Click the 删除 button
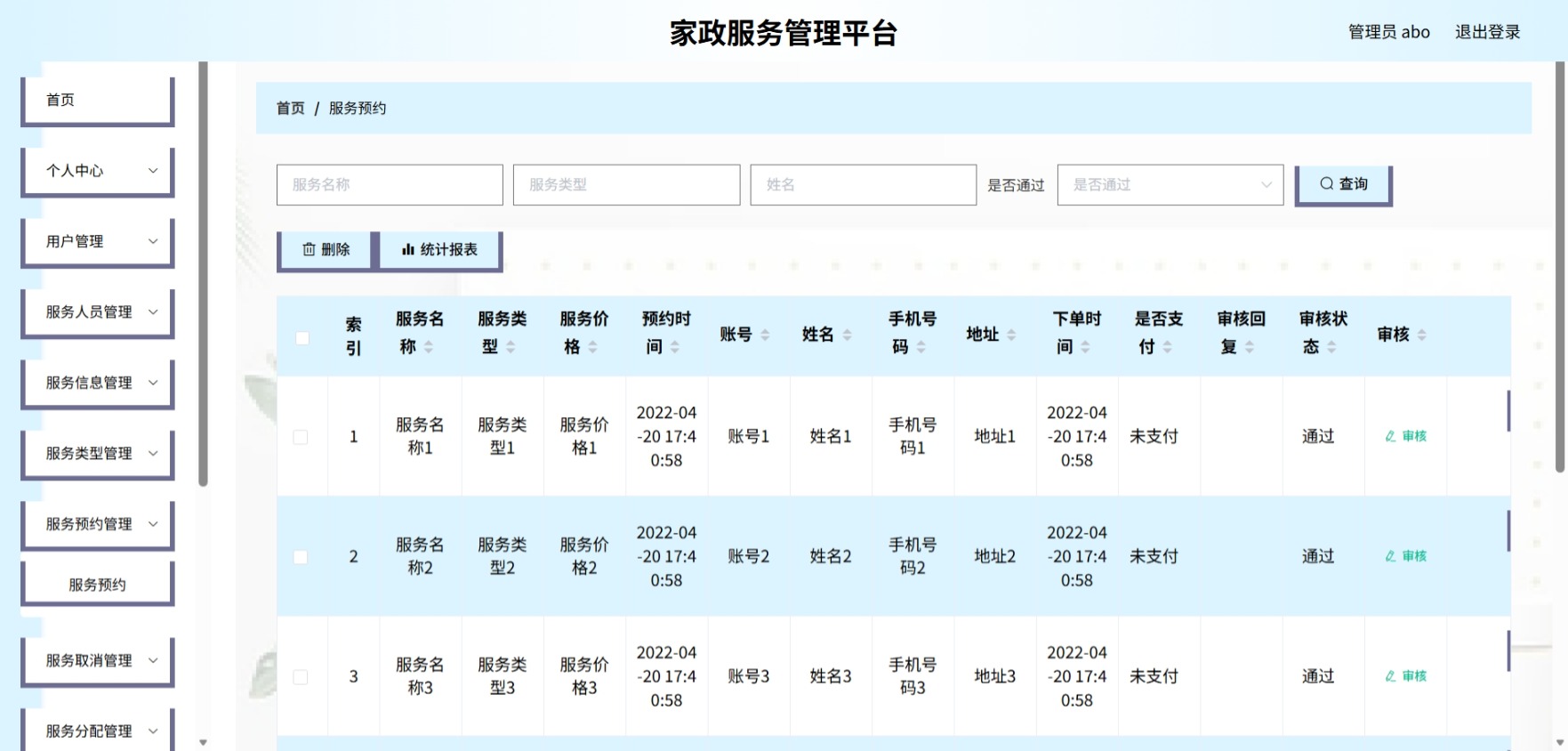This screenshot has width=1568, height=751. 326,250
